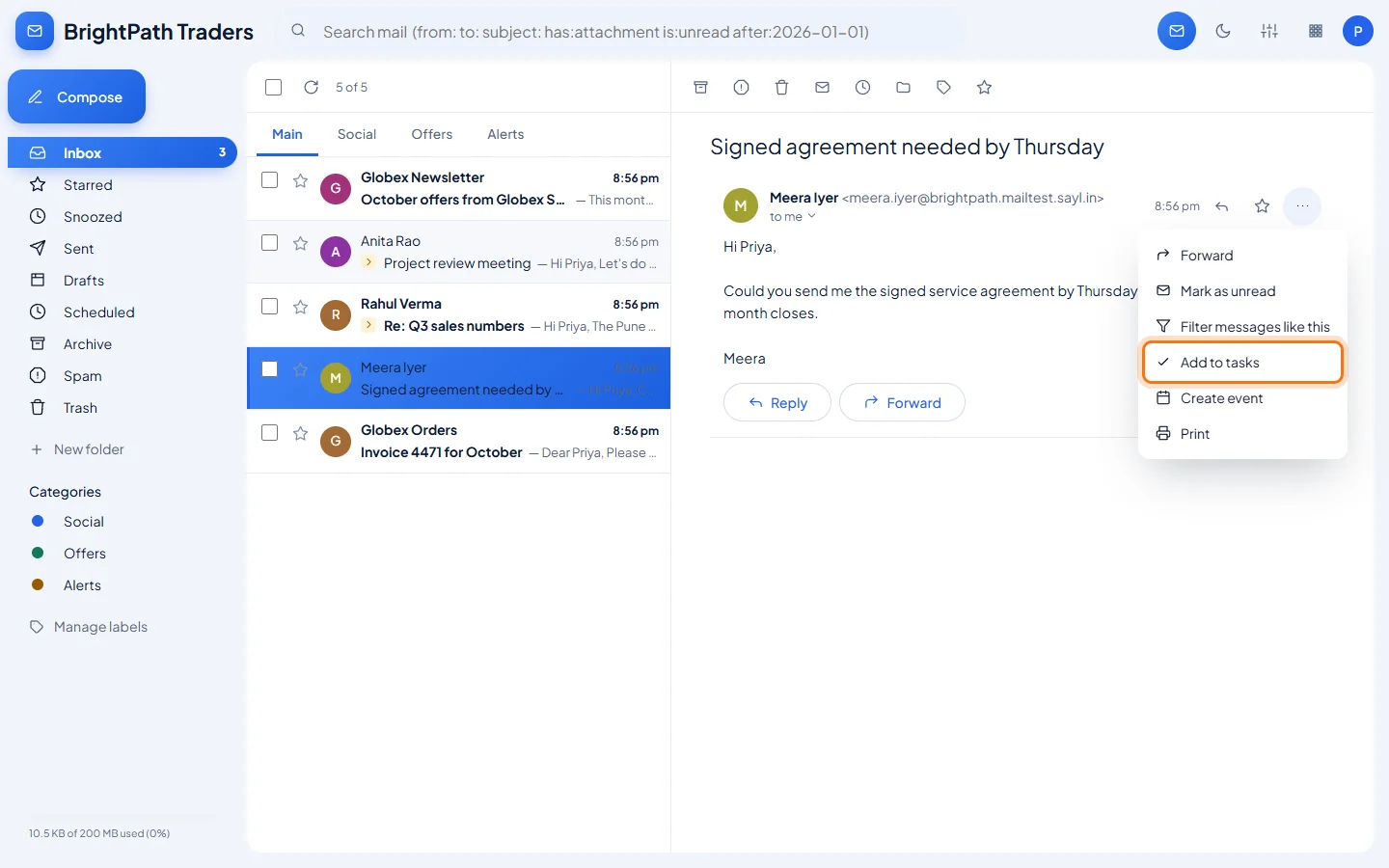This screenshot has width=1389, height=868.
Task: Delete the open email with trash icon
Action: (782, 88)
